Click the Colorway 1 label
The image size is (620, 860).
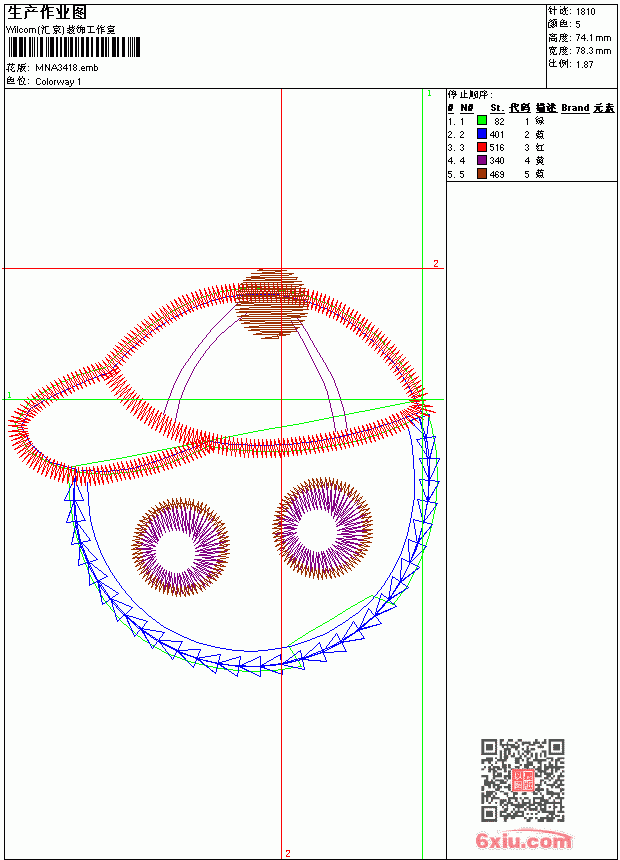(x=58, y=82)
